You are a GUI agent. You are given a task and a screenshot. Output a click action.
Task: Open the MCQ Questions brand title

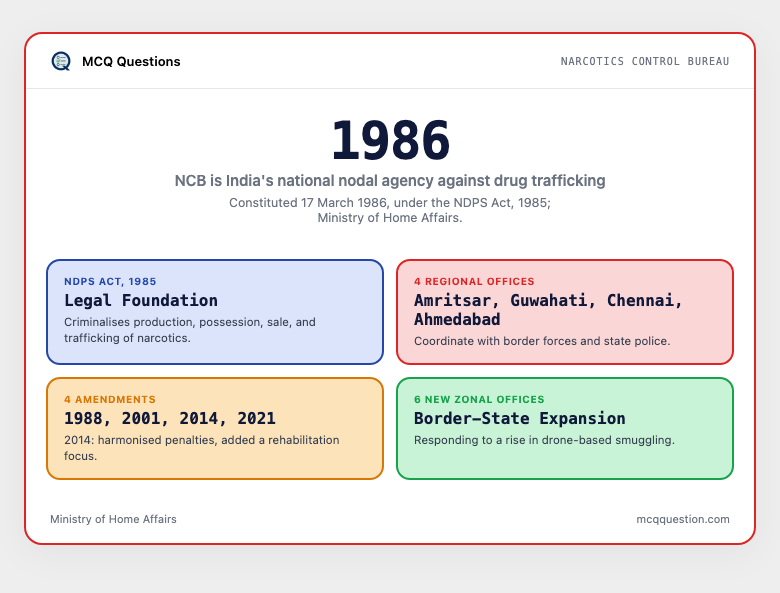pos(131,61)
